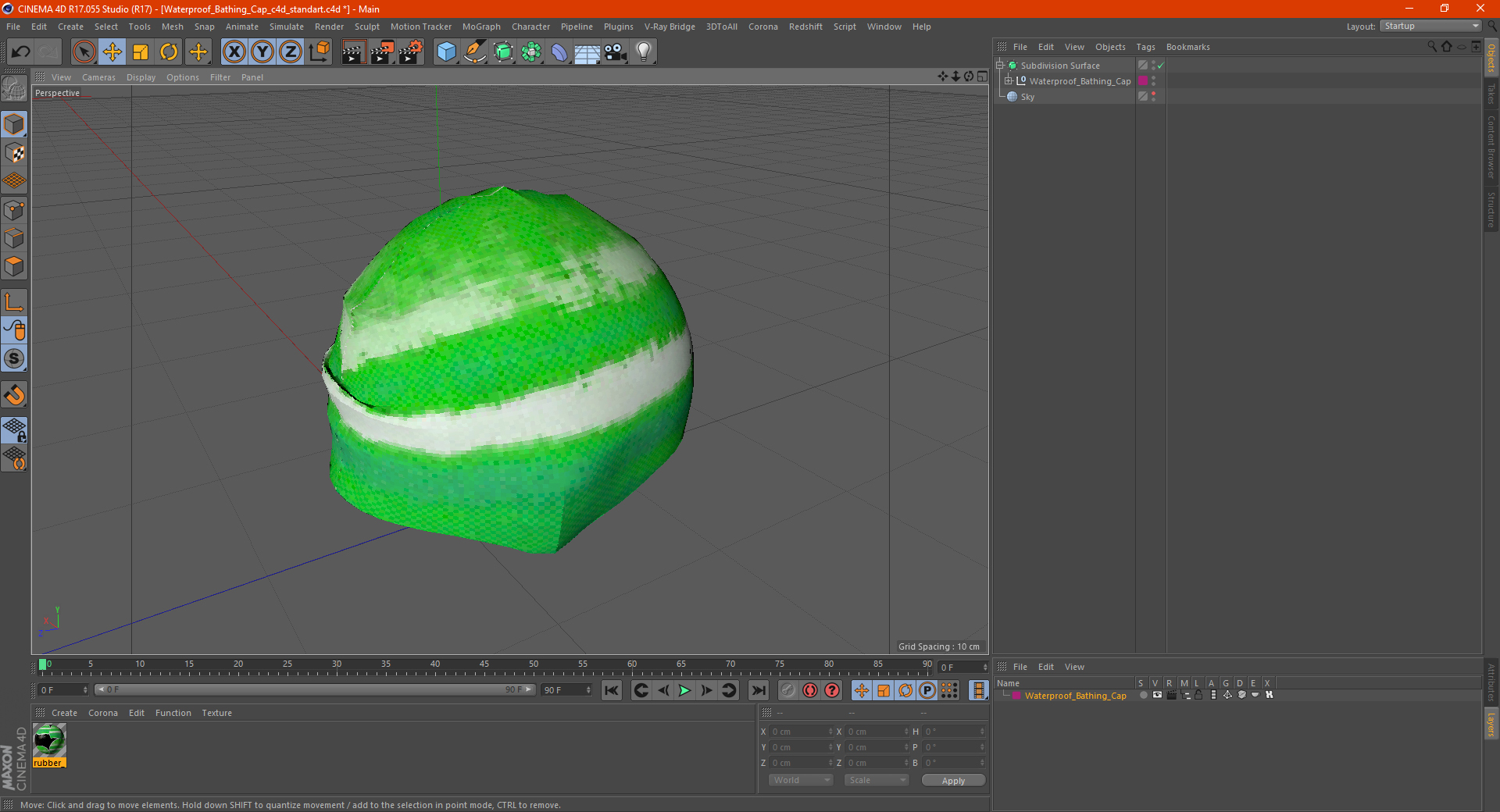
Task: Click Layers side tab
Action: tap(1491, 724)
